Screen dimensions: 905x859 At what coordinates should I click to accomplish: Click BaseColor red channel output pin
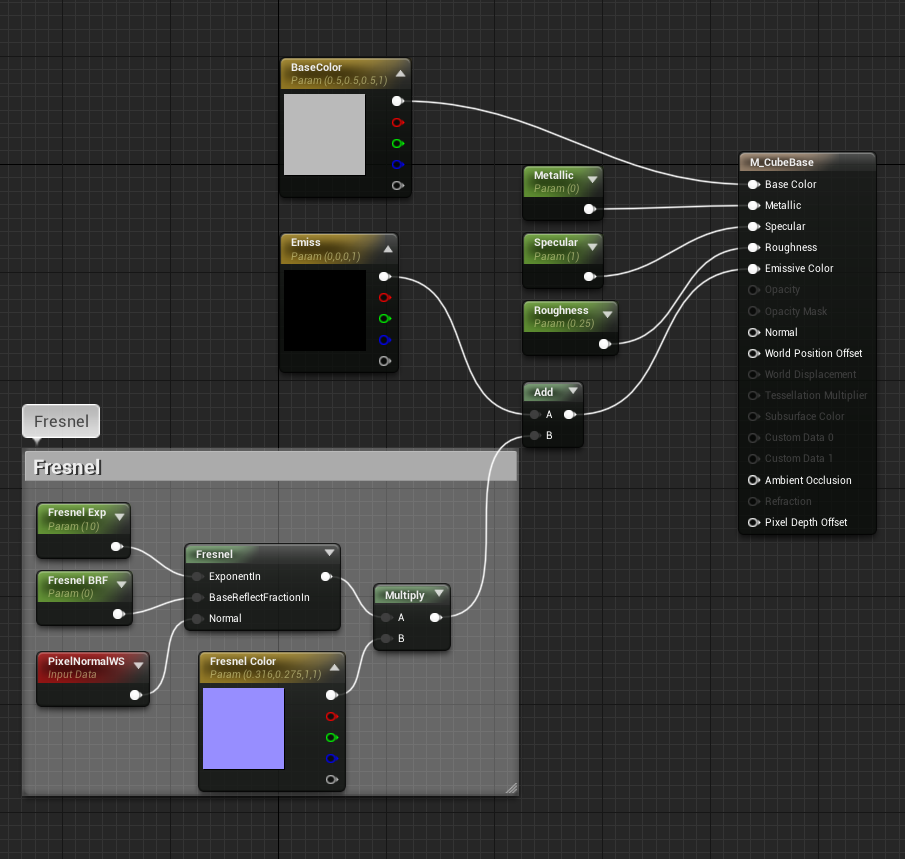click(398, 122)
